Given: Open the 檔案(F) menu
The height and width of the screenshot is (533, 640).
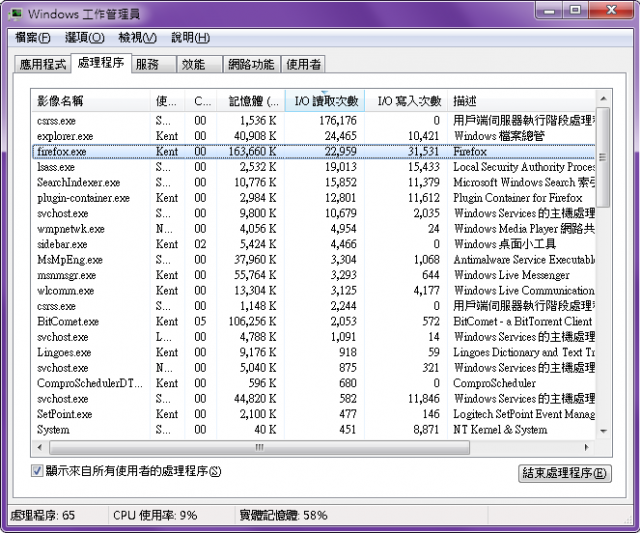Looking at the screenshot, I should point(33,38).
